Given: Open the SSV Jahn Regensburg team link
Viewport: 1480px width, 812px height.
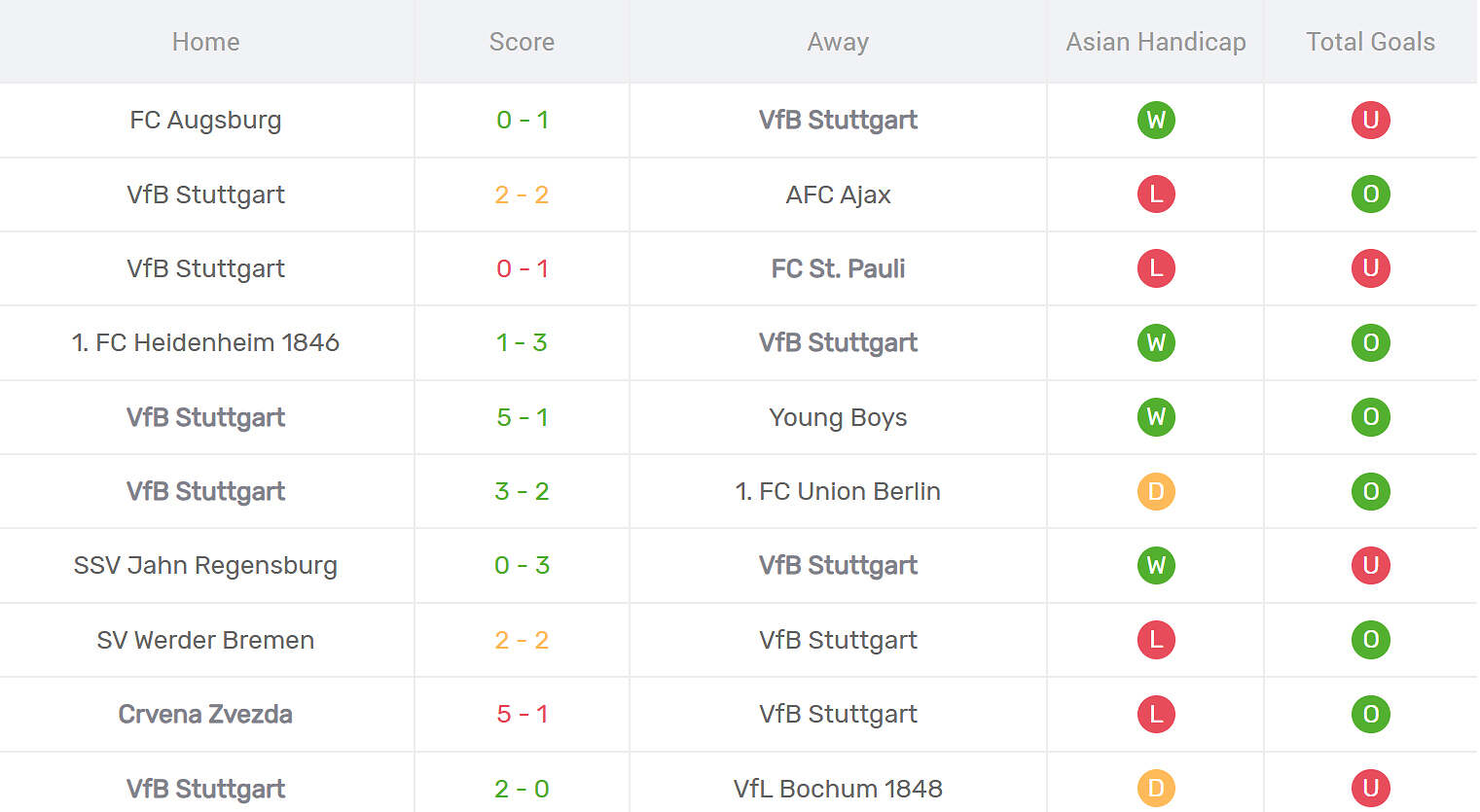Looking at the screenshot, I should tap(205, 565).
